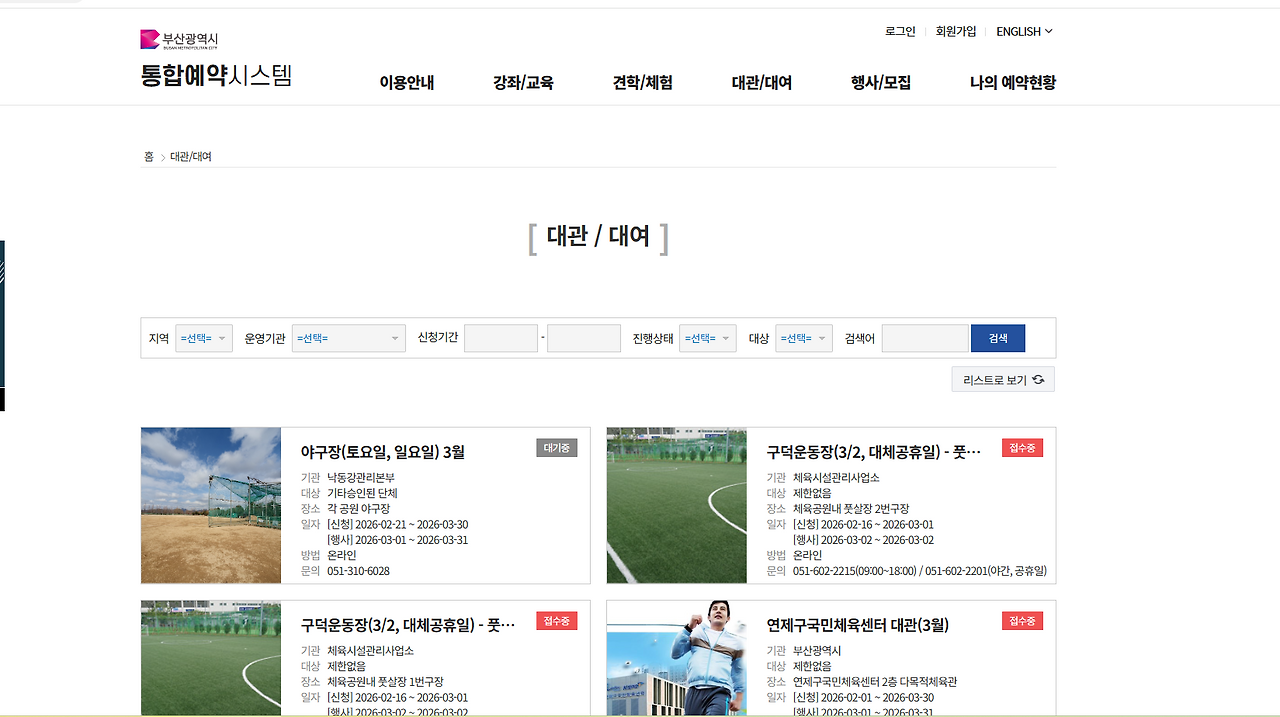Click the text 연제구국민체육센터 2층 다목적체육관
The image size is (1280, 717).
click(x=875, y=682)
